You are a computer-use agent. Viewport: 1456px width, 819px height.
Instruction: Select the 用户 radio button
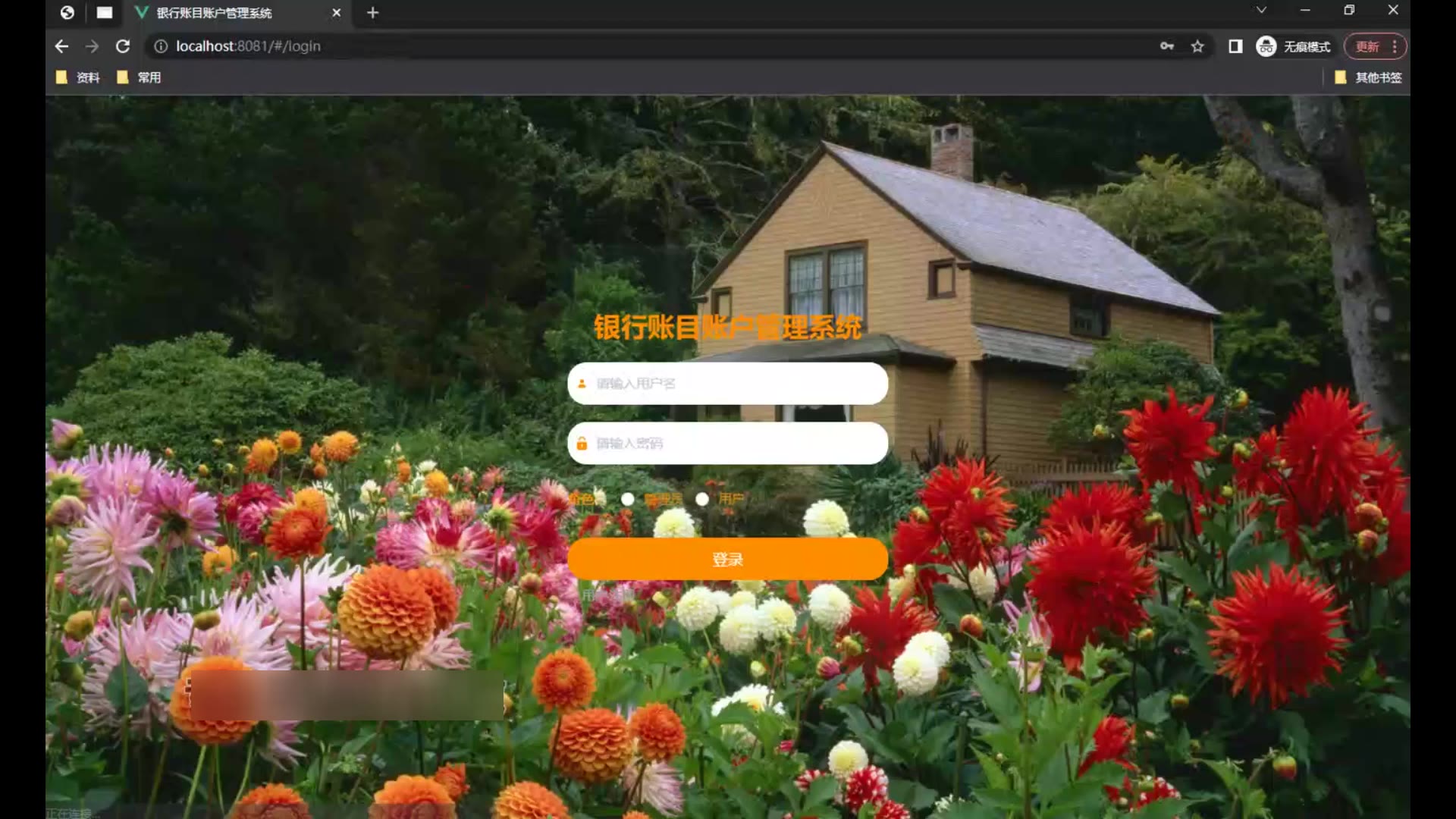702,499
